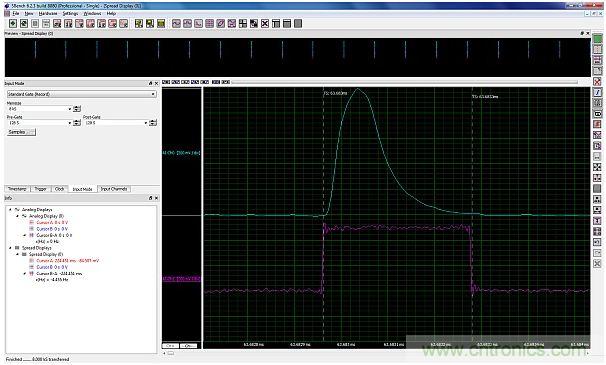Click the four-quadrant layout toolbar icon
This screenshot has width=606, height=365.
point(243,24)
